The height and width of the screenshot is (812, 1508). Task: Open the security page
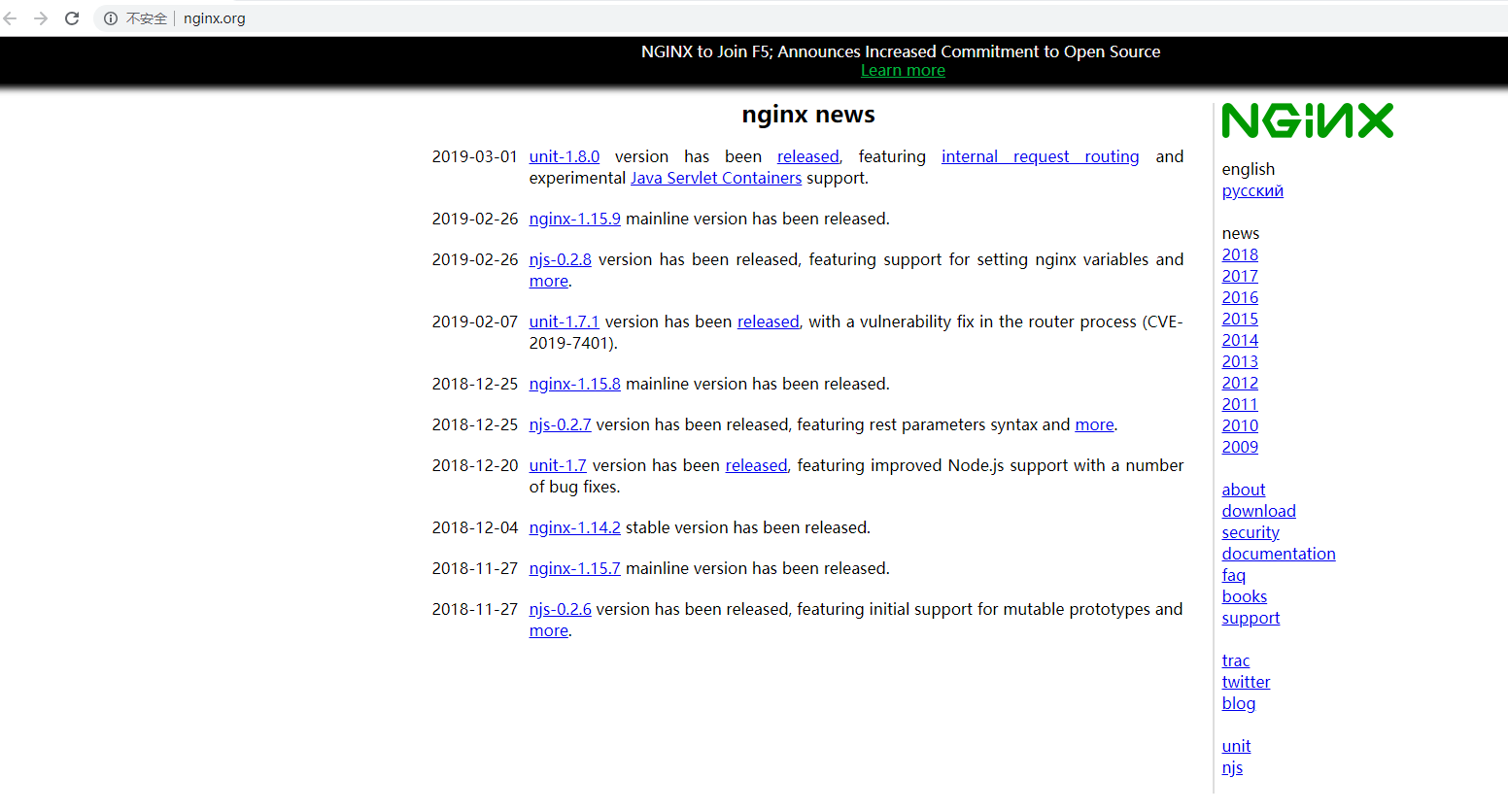click(x=1251, y=532)
